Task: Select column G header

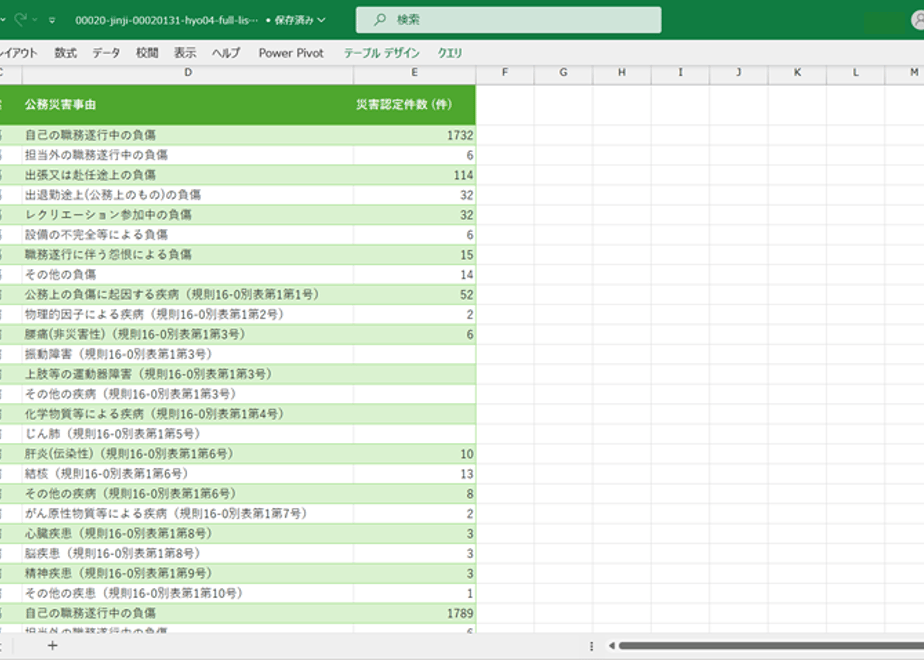Action: [x=563, y=72]
